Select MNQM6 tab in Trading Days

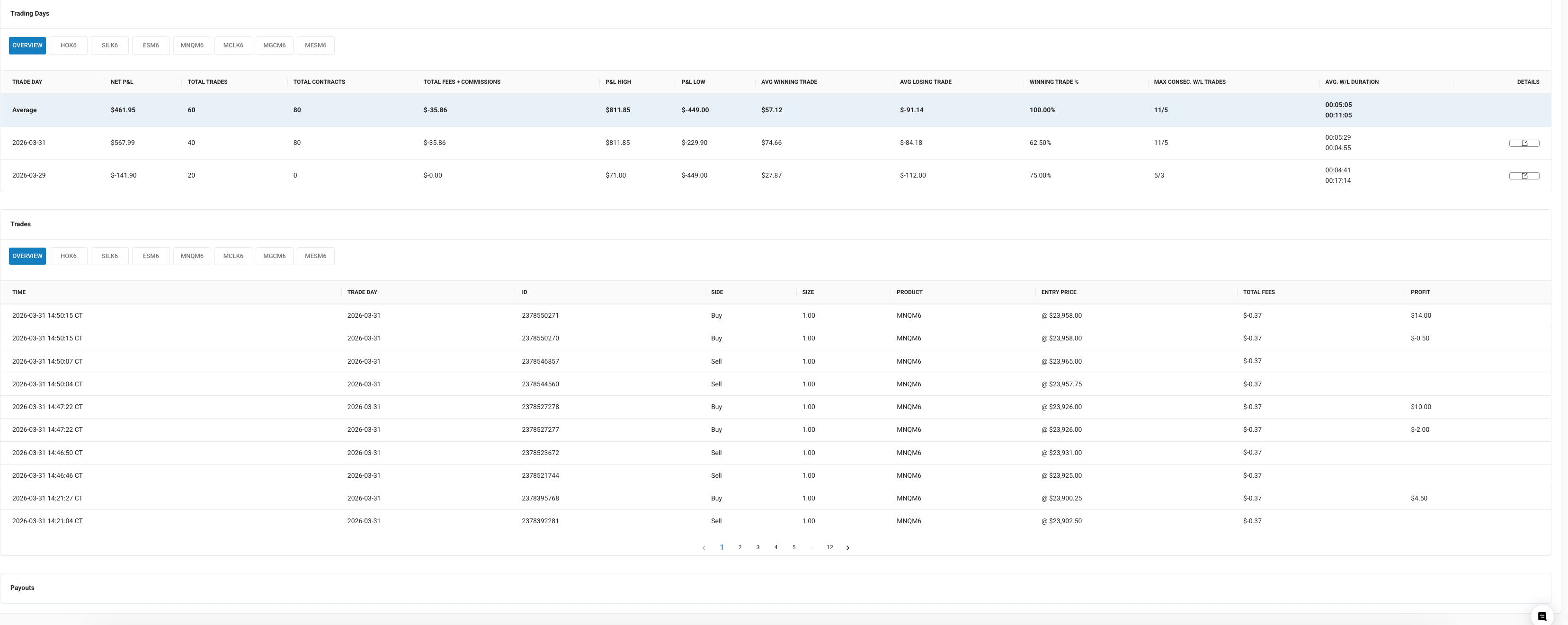coord(192,45)
